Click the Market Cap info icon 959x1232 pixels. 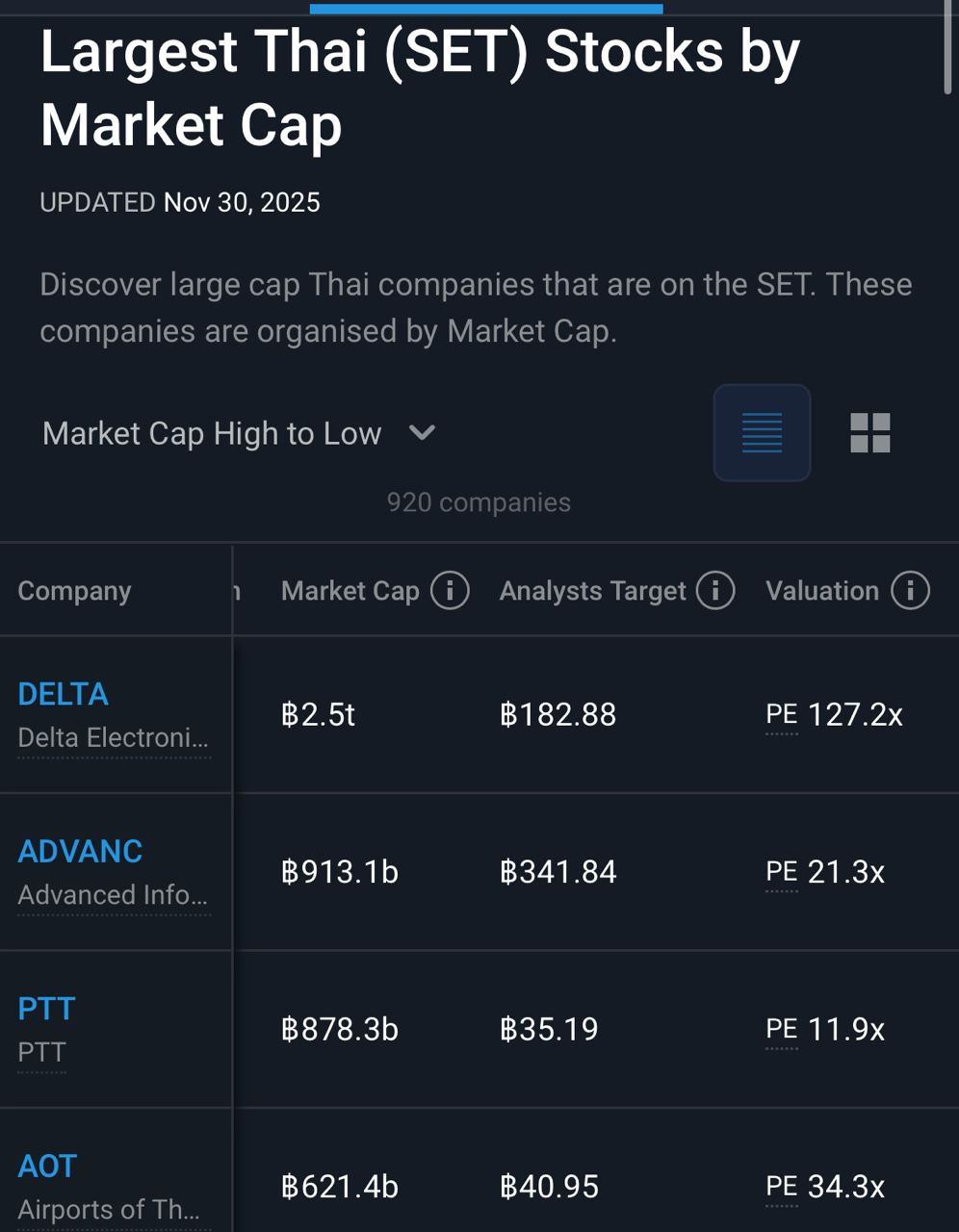(x=450, y=591)
